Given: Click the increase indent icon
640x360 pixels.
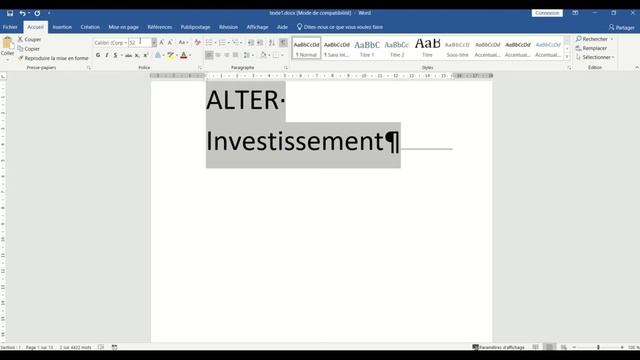Looking at the screenshot, I should [x=260, y=42].
